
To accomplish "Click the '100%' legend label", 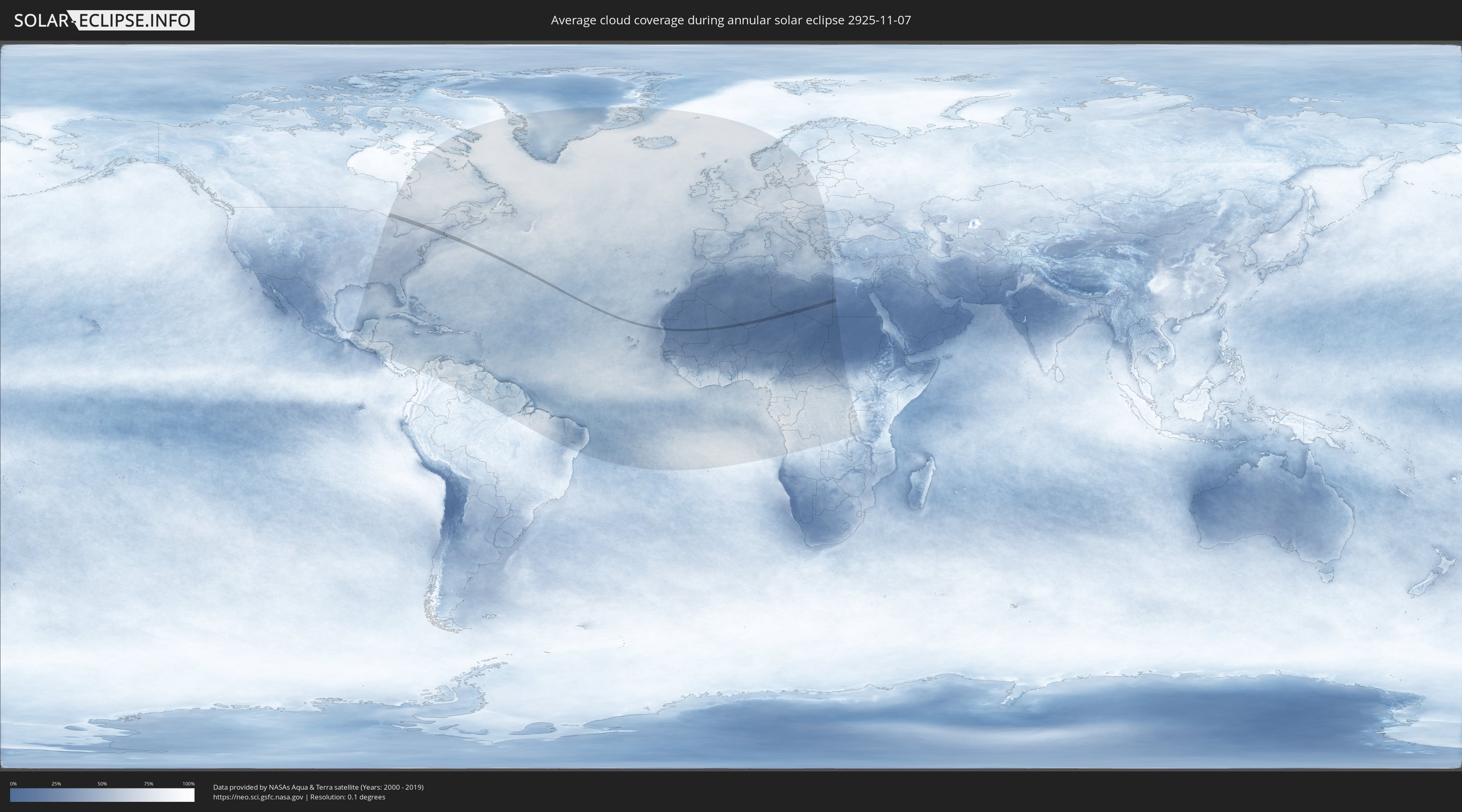I will click(188, 784).
